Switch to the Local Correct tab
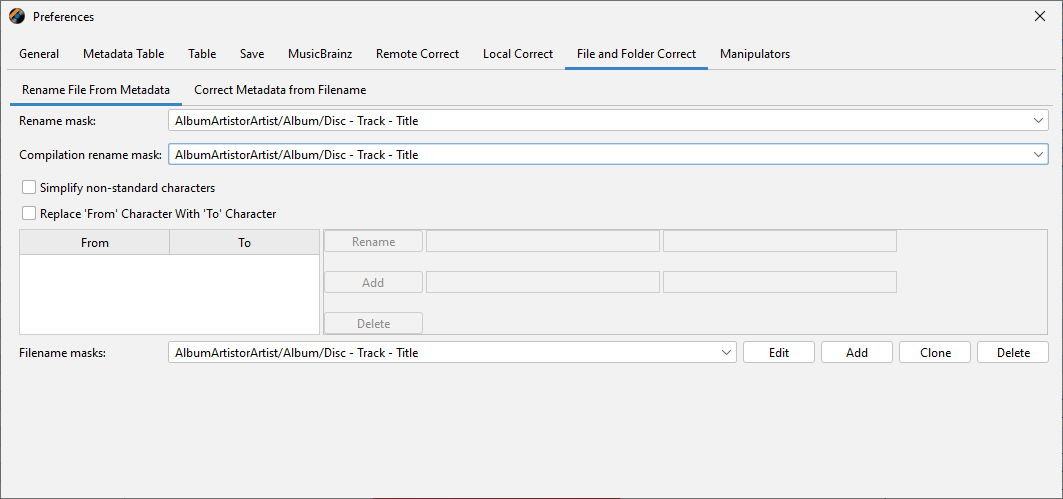The height and width of the screenshot is (499, 1063). pos(517,54)
